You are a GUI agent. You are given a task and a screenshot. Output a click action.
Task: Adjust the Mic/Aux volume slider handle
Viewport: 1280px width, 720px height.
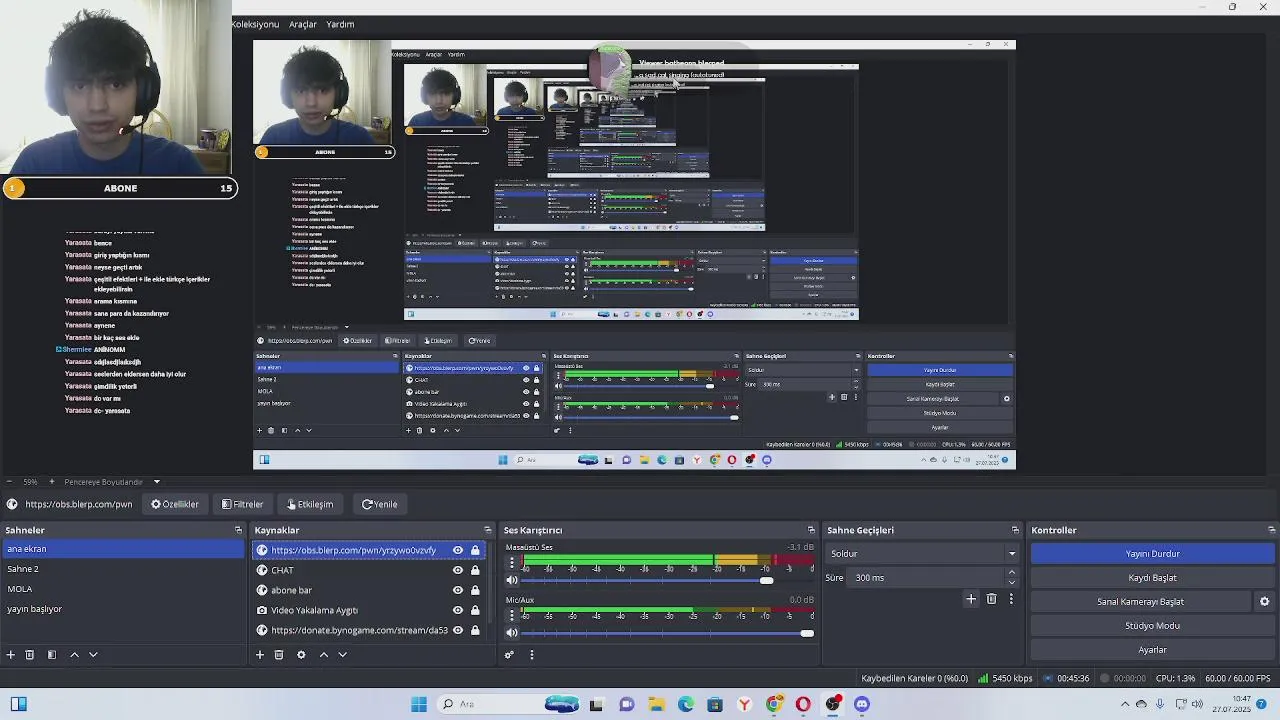coord(807,633)
